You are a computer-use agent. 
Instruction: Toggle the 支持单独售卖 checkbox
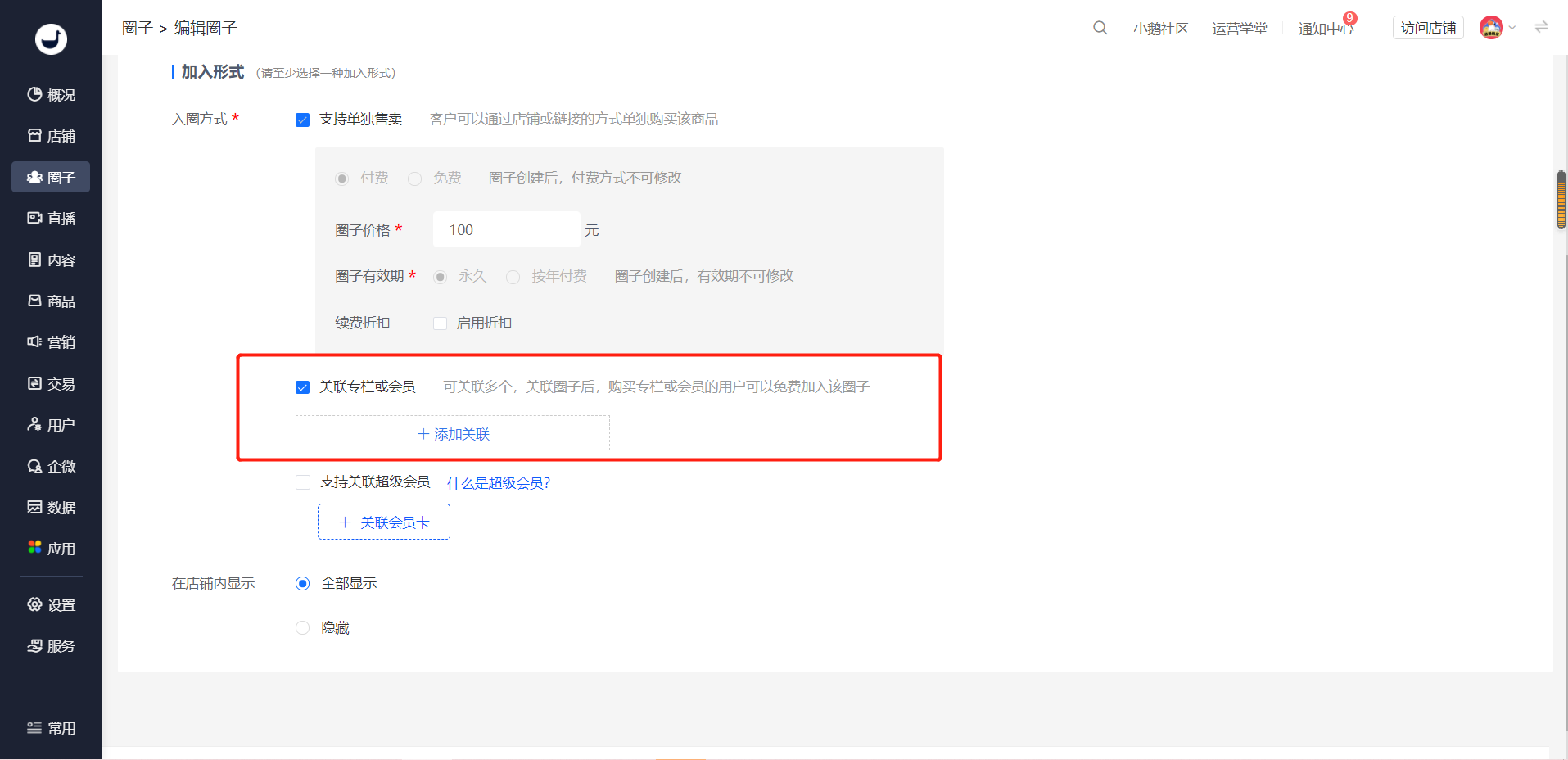(302, 120)
